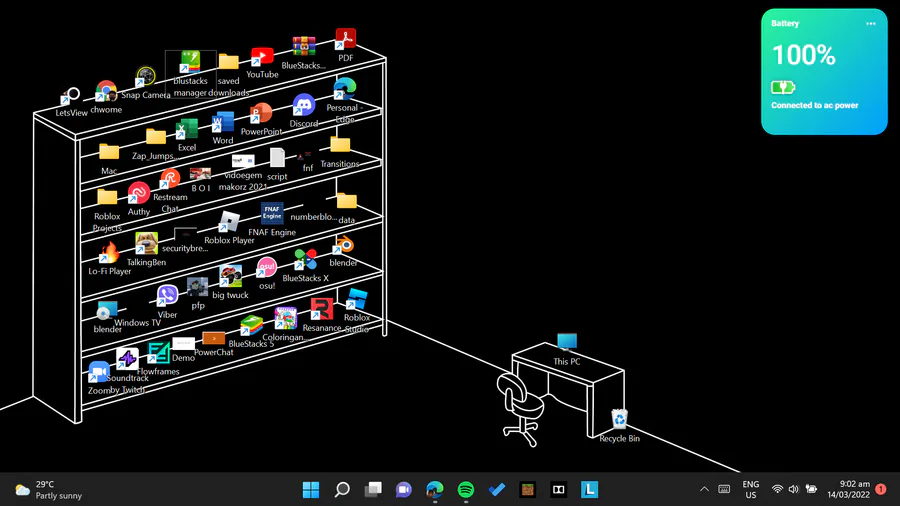Open the touch keyboard tray icon
900x506 pixels.
pos(724,489)
